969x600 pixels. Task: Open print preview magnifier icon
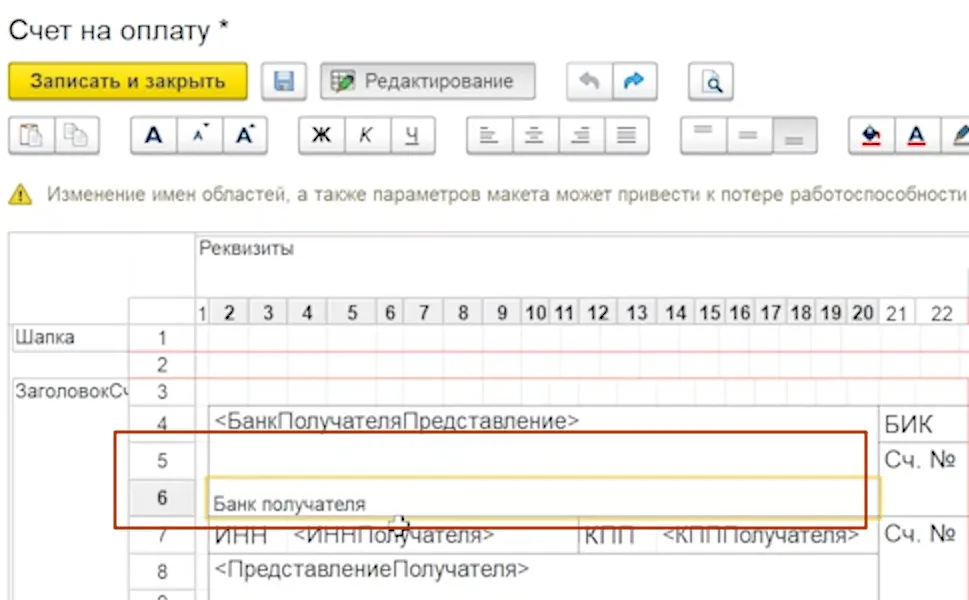(711, 81)
